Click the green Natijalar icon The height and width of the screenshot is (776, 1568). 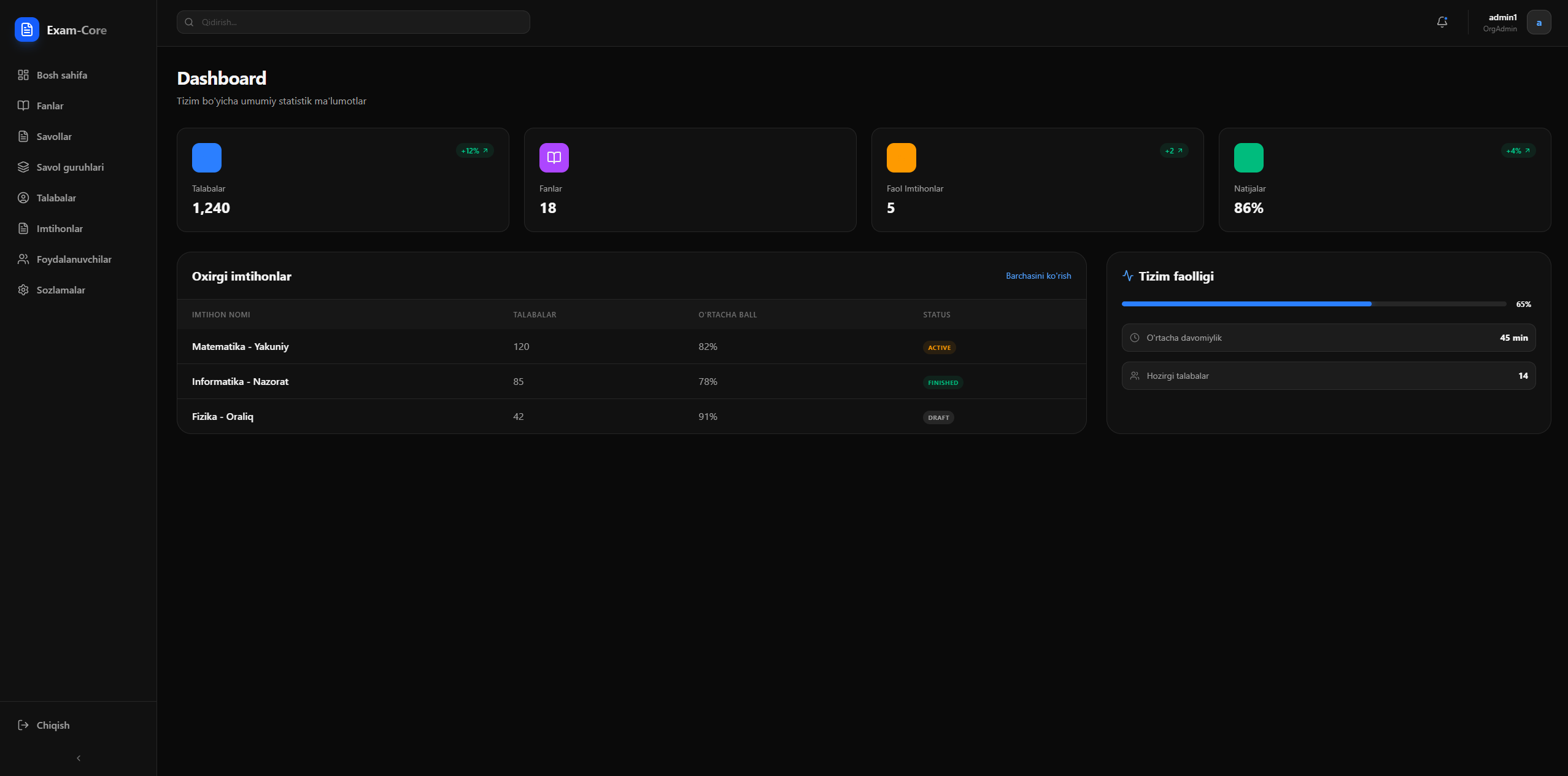point(1249,157)
